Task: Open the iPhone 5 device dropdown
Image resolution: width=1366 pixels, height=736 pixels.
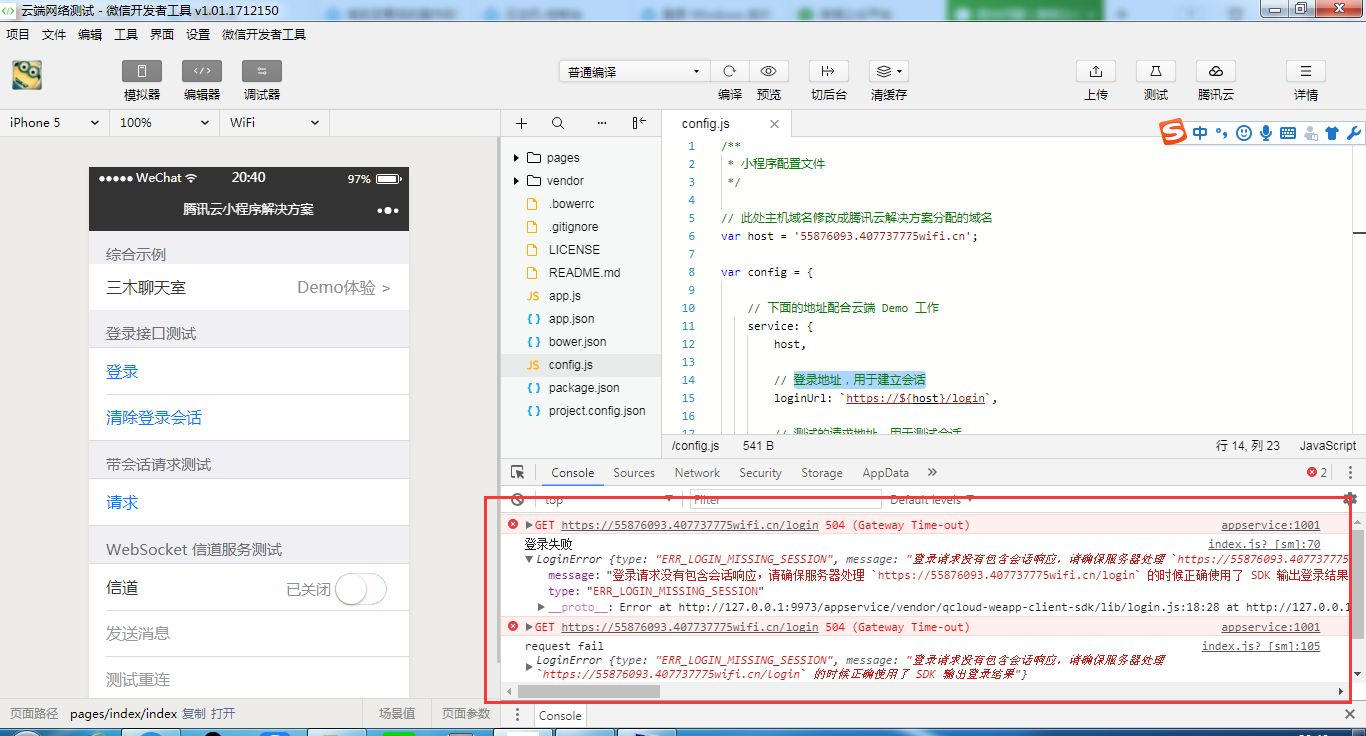Action: coord(54,122)
